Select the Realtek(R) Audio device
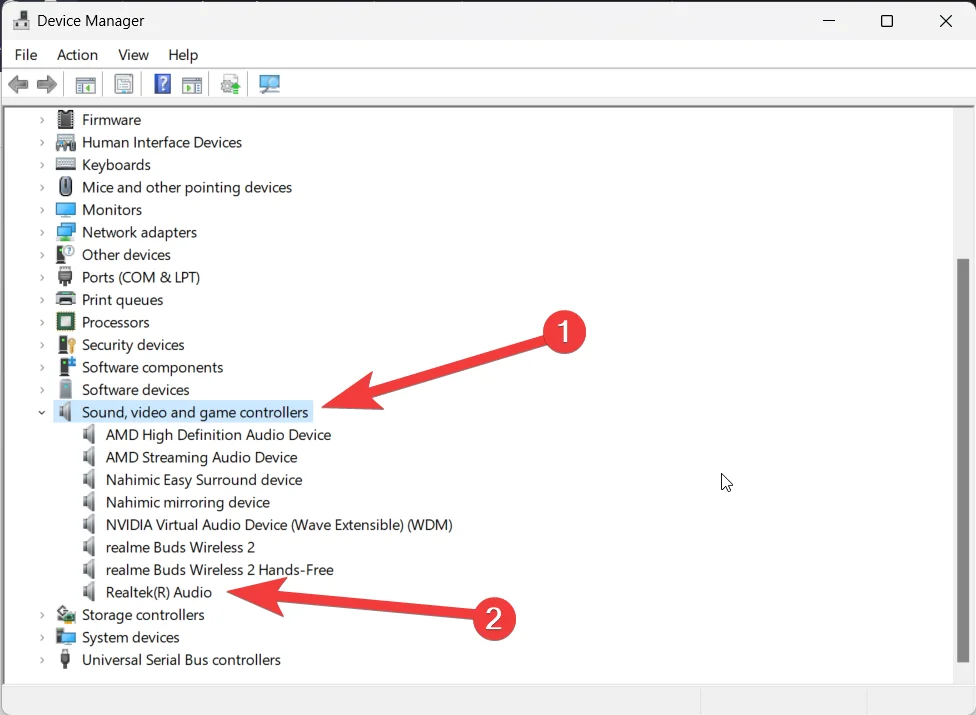 pyautogui.click(x=158, y=592)
